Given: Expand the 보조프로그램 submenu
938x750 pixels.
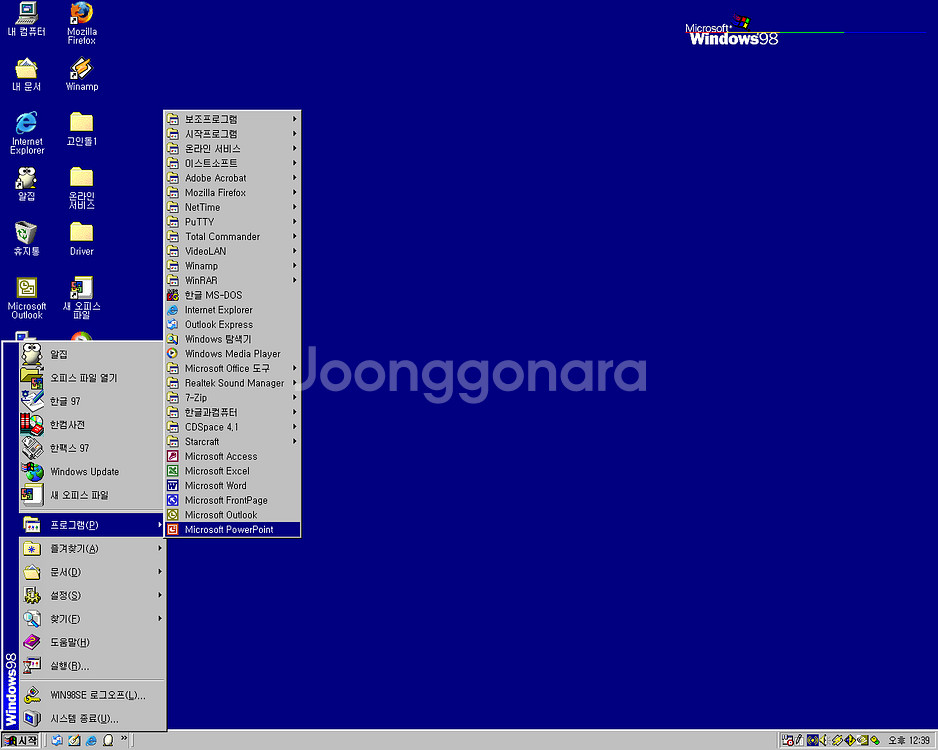Looking at the screenshot, I should pyautogui.click(x=233, y=119).
